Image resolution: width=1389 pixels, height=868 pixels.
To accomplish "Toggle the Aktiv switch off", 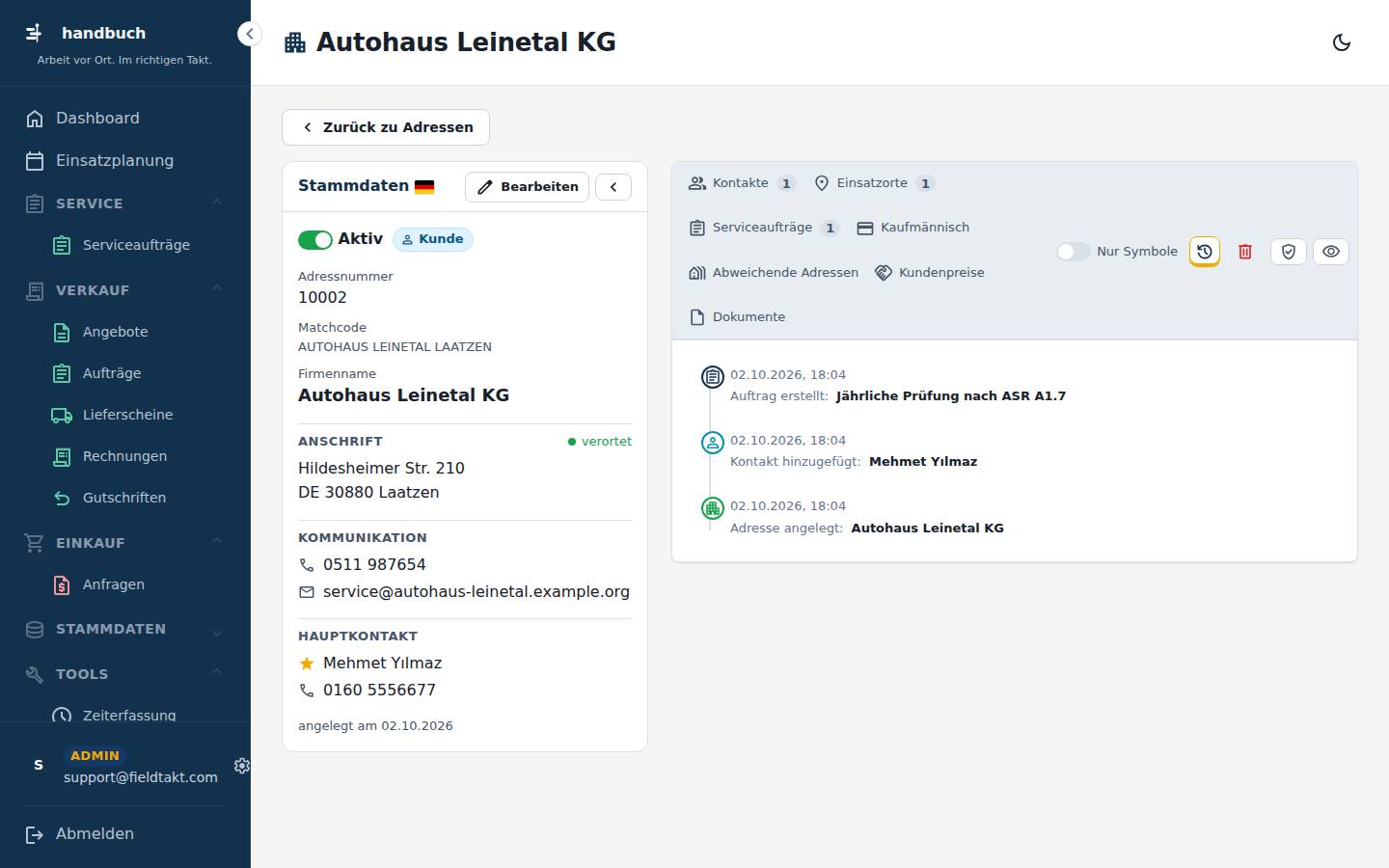I will pyautogui.click(x=315, y=240).
